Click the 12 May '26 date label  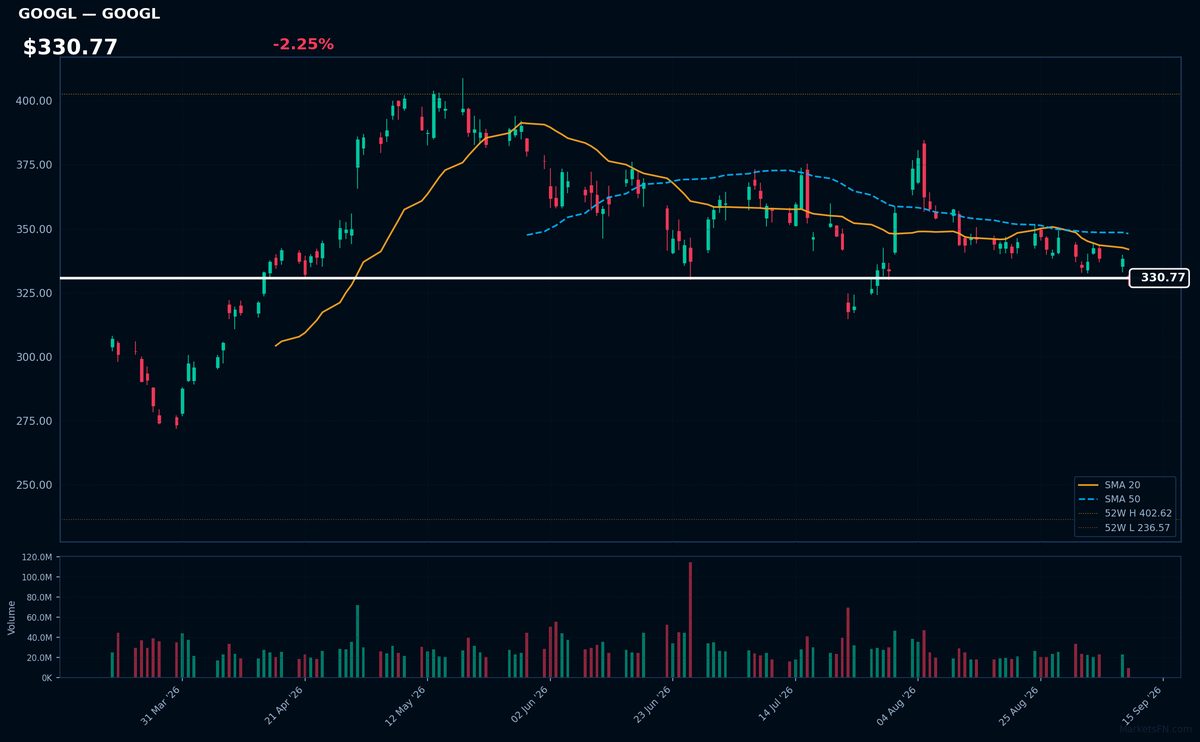408,704
